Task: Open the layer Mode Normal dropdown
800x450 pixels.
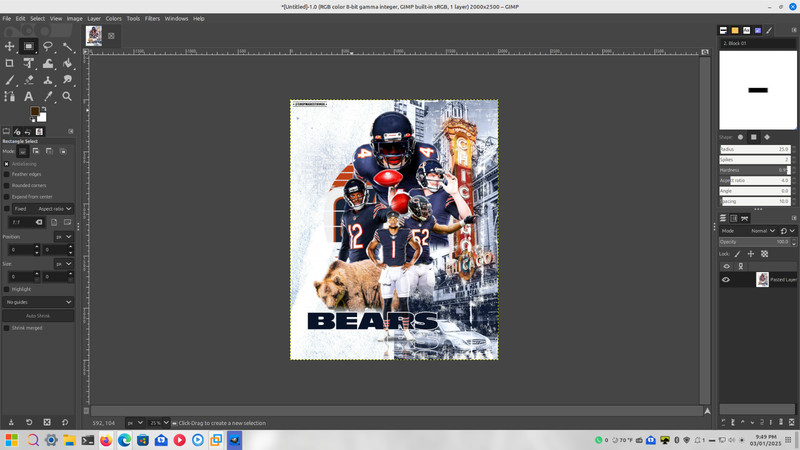Action: [x=762, y=231]
